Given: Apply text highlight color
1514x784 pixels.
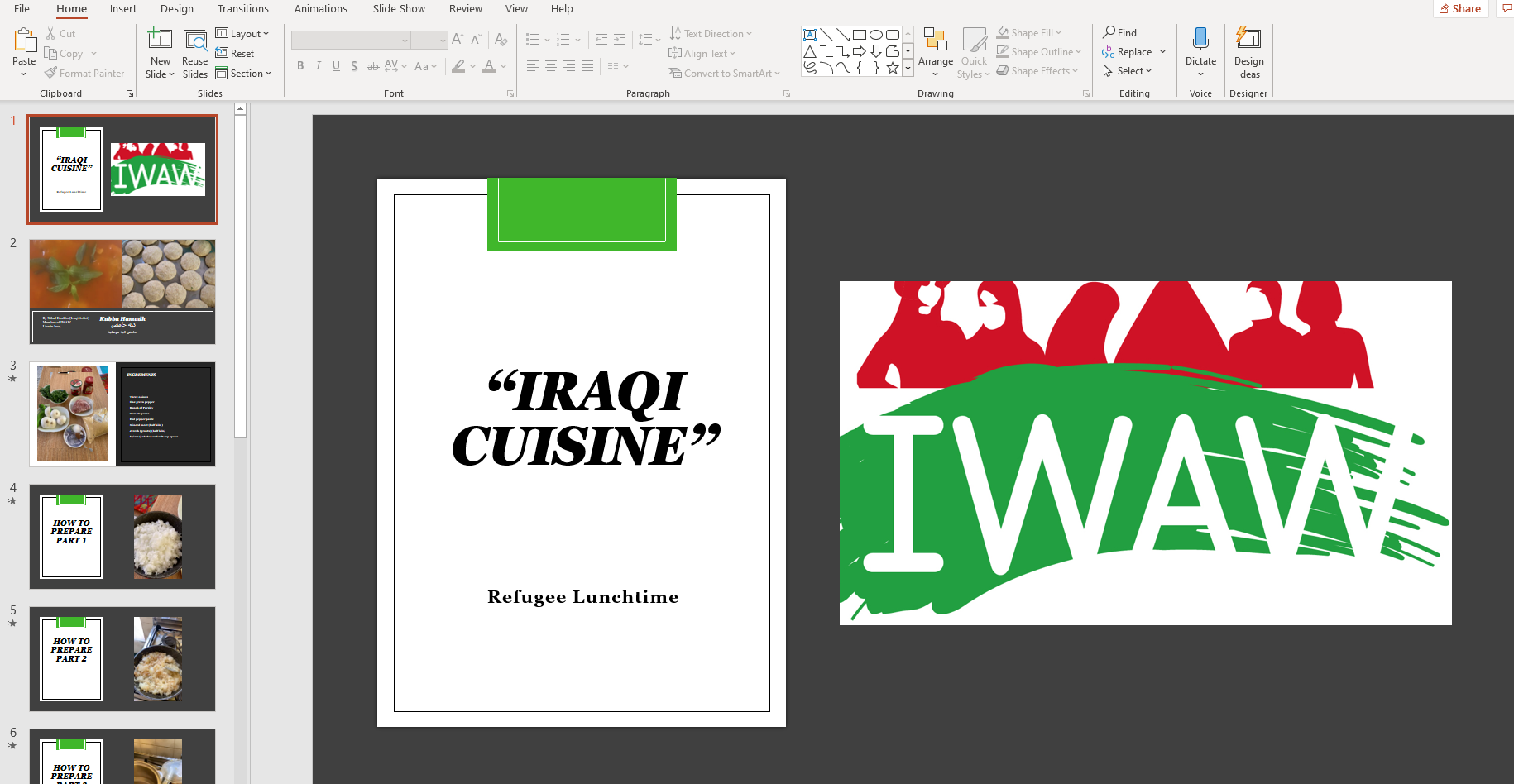Looking at the screenshot, I should pyautogui.click(x=458, y=66).
